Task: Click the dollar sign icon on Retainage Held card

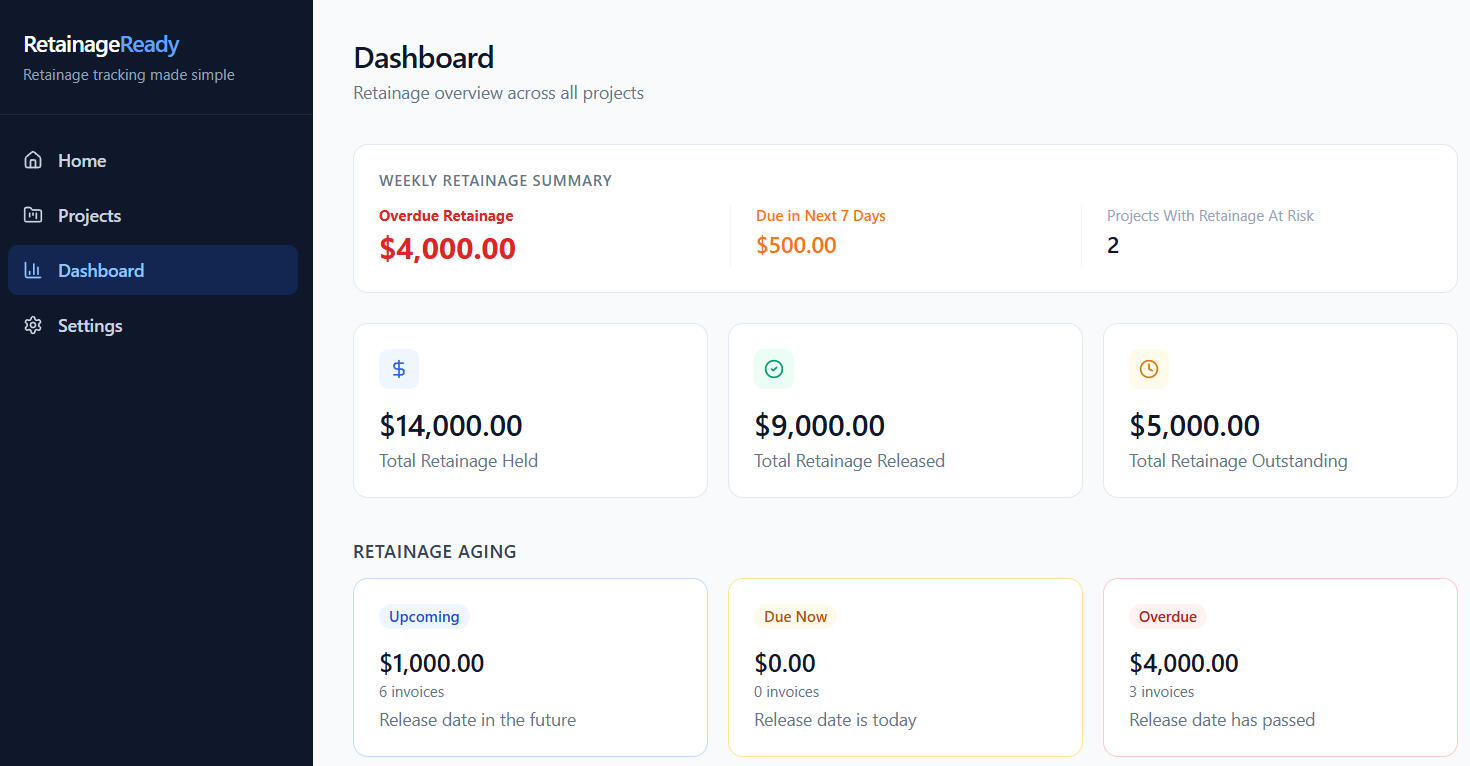Action: coord(399,369)
